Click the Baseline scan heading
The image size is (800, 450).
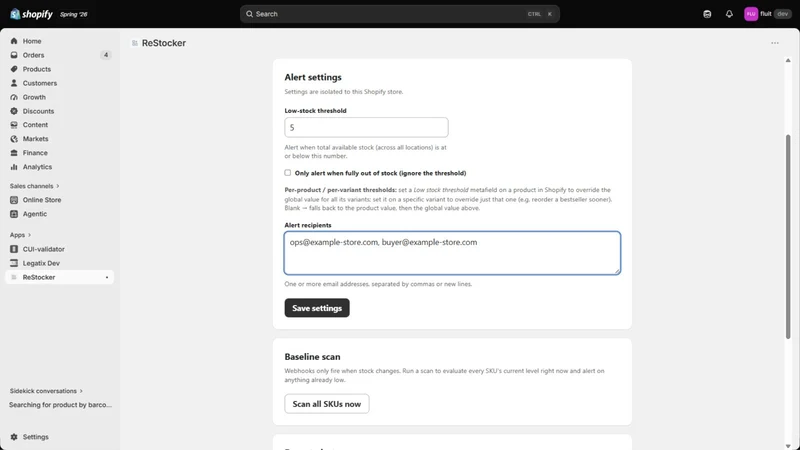312,357
